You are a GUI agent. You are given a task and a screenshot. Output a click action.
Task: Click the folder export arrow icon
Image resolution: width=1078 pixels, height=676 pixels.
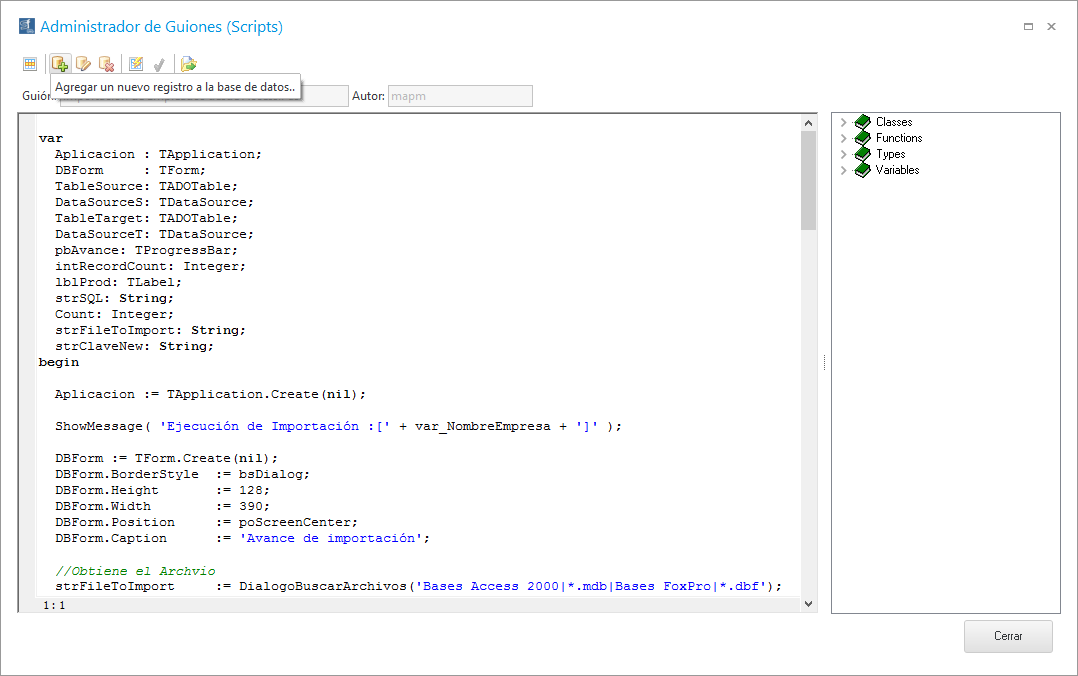[x=188, y=64]
